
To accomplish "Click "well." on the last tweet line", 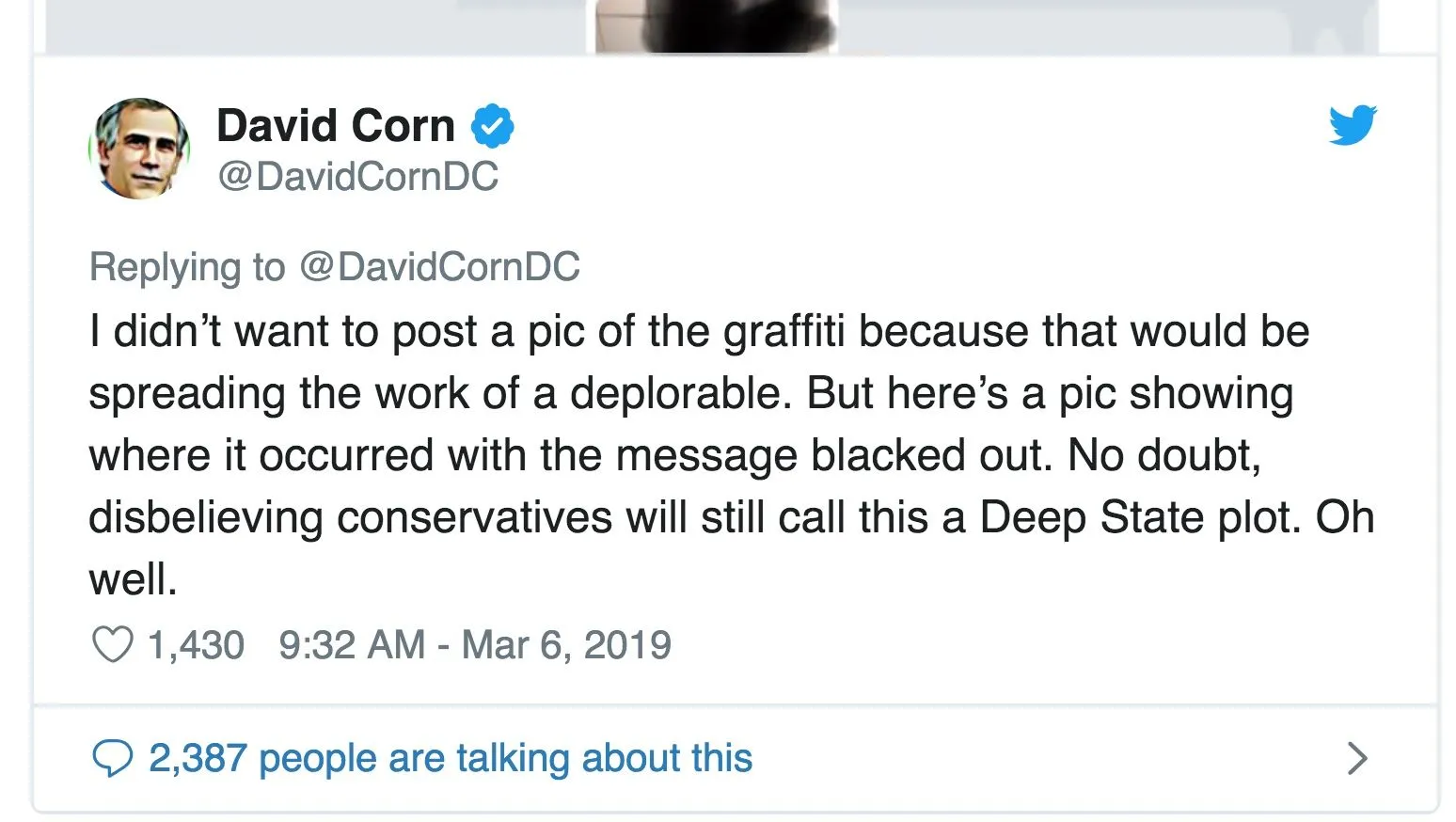I will [133, 579].
